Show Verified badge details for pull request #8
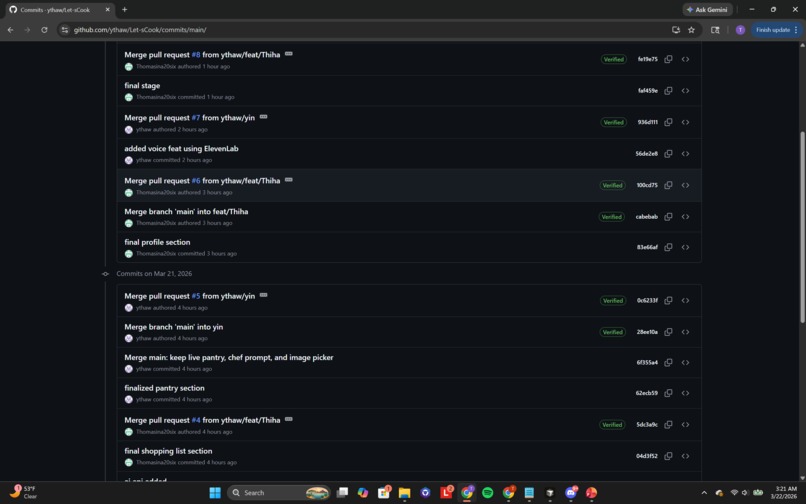 [x=613, y=59]
